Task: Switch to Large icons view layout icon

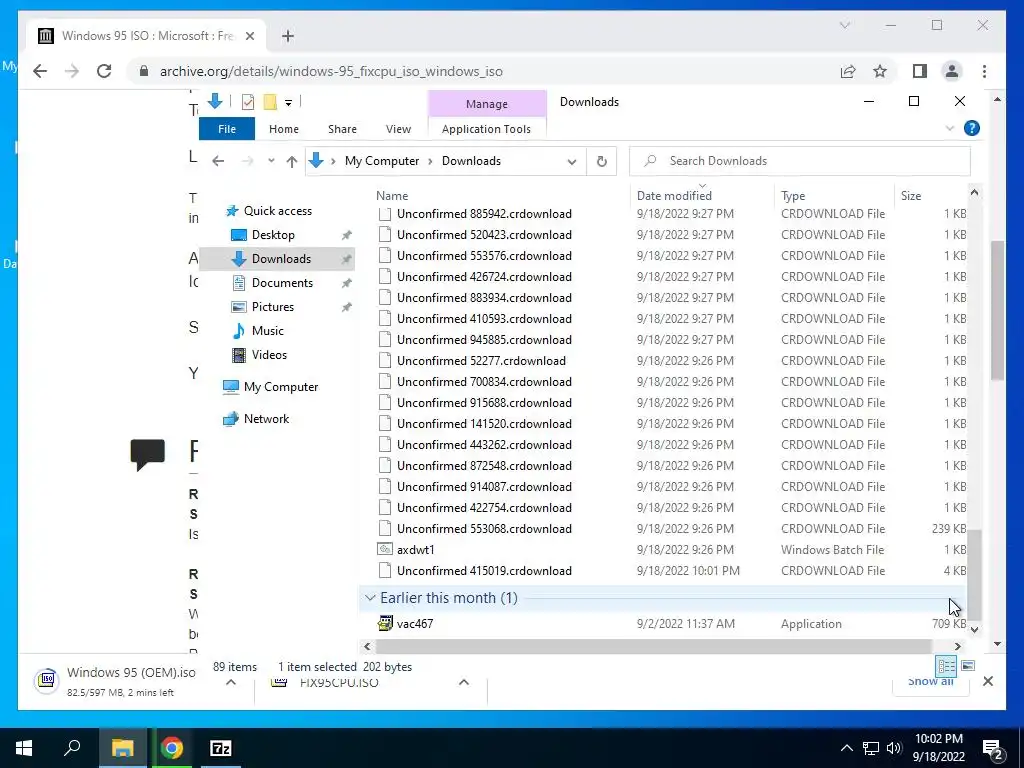Action: click(x=968, y=666)
